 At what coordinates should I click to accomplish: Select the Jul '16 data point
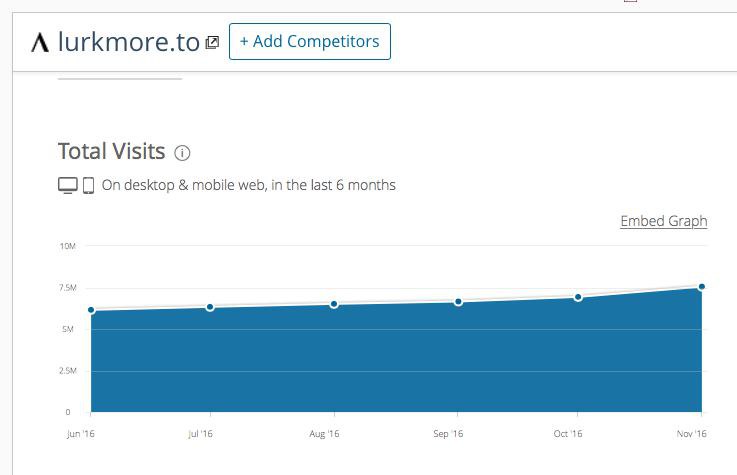pyautogui.click(x=210, y=307)
